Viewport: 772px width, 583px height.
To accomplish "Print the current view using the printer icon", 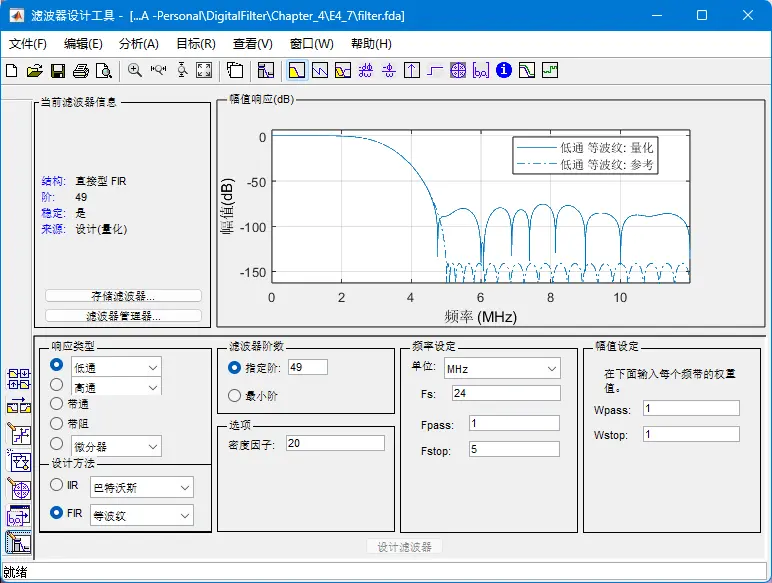I will click(x=81, y=70).
